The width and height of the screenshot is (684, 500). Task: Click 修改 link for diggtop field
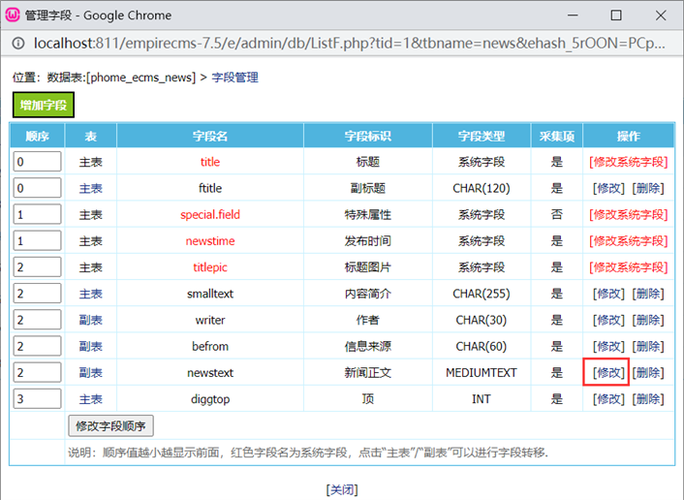(x=609, y=399)
